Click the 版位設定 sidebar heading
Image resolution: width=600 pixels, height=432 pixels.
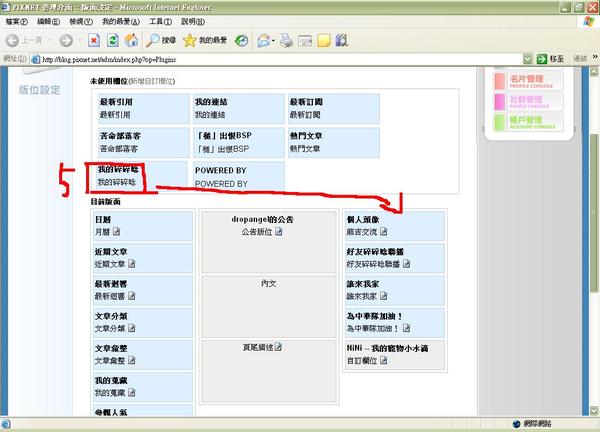pyautogui.click(x=40, y=90)
